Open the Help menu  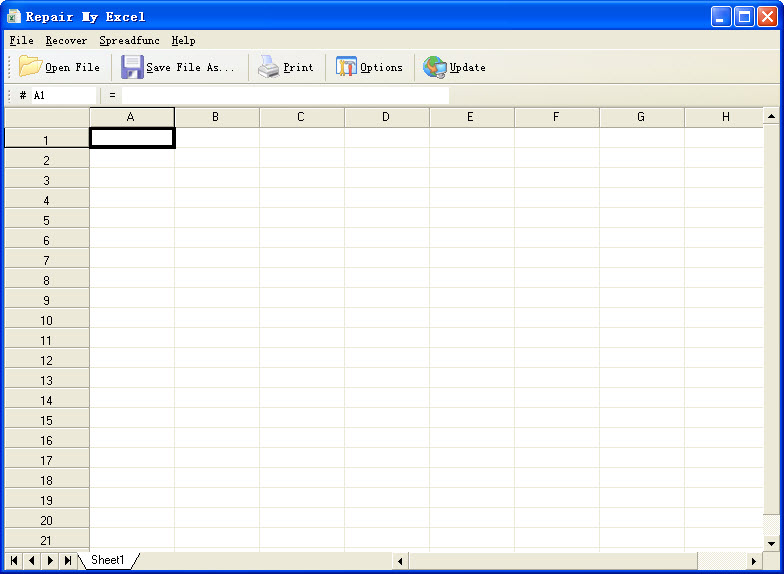coord(184,40)
